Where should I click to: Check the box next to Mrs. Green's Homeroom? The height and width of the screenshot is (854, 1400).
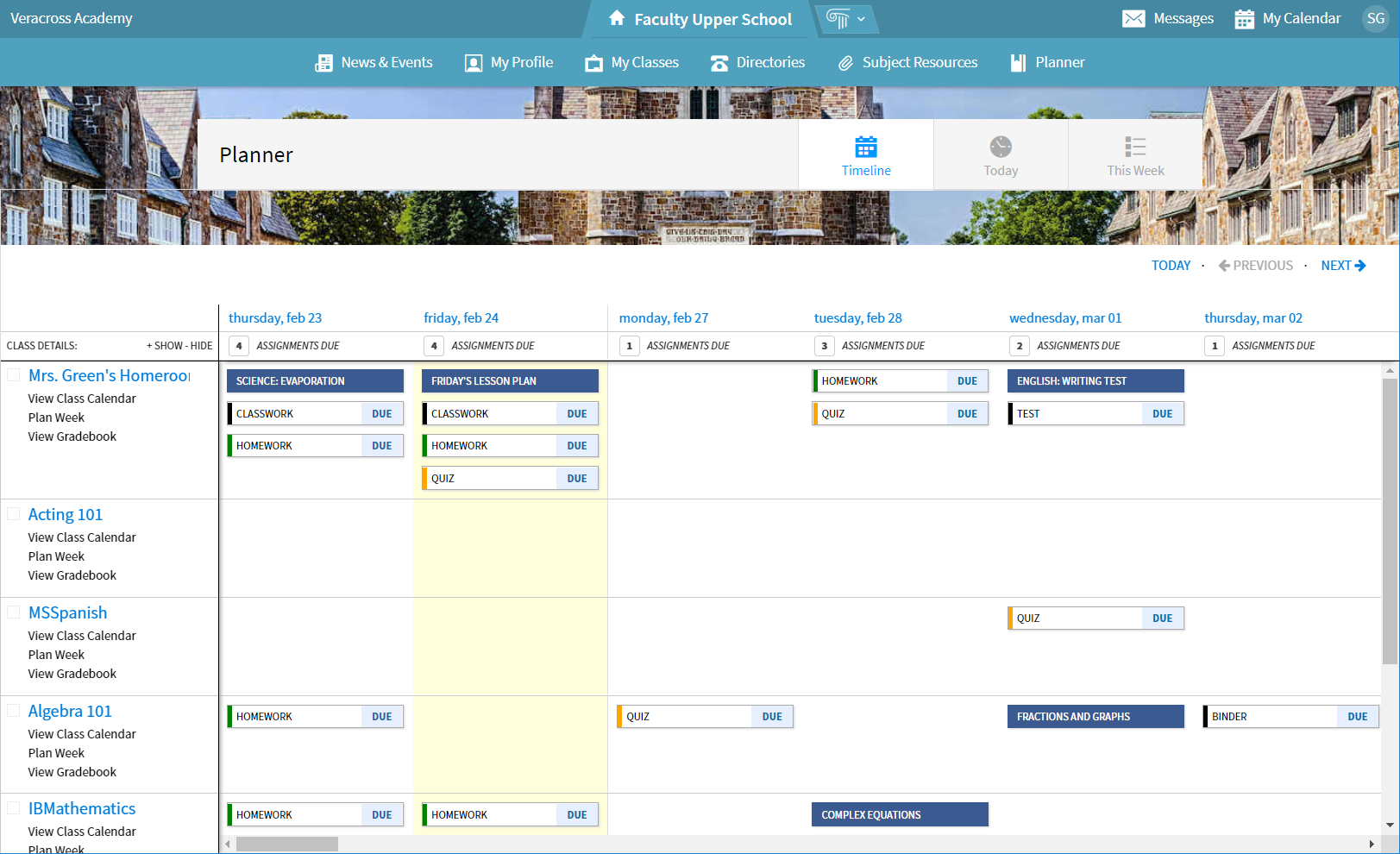coord(13,374)
